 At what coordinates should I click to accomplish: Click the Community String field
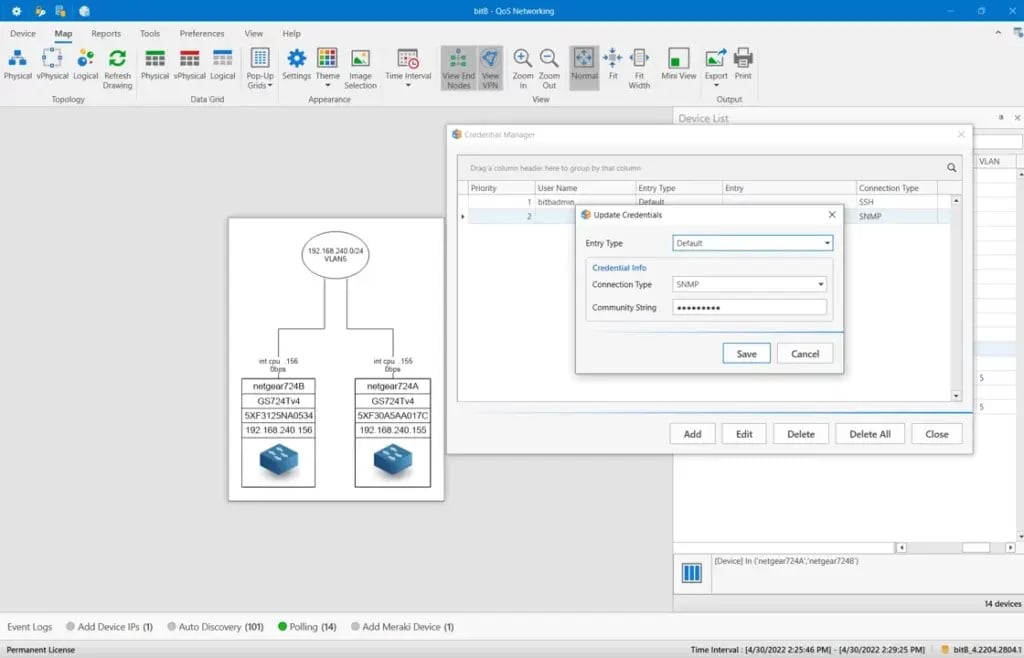749,307
